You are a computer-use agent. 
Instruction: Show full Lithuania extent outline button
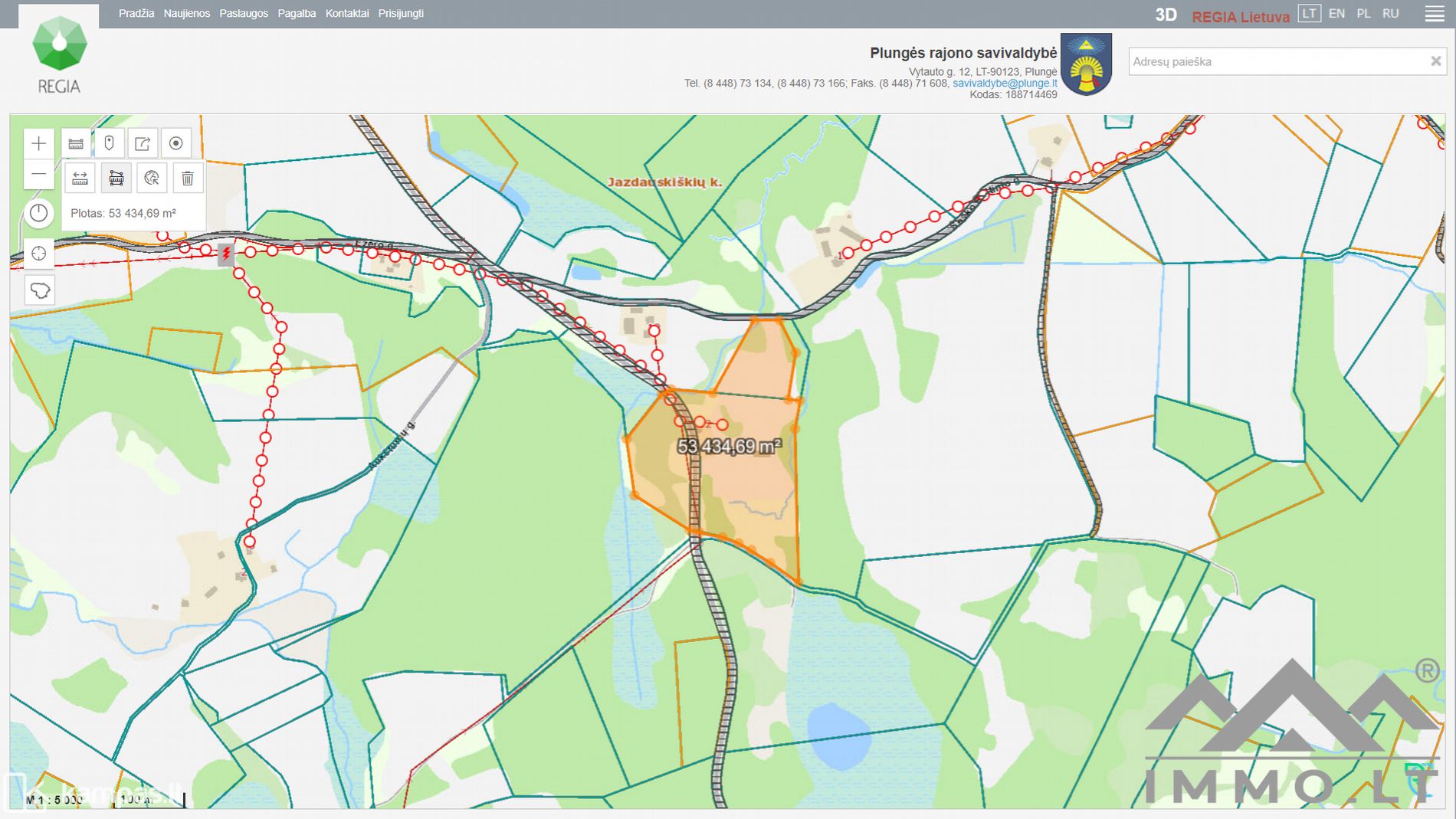[39, 290]
